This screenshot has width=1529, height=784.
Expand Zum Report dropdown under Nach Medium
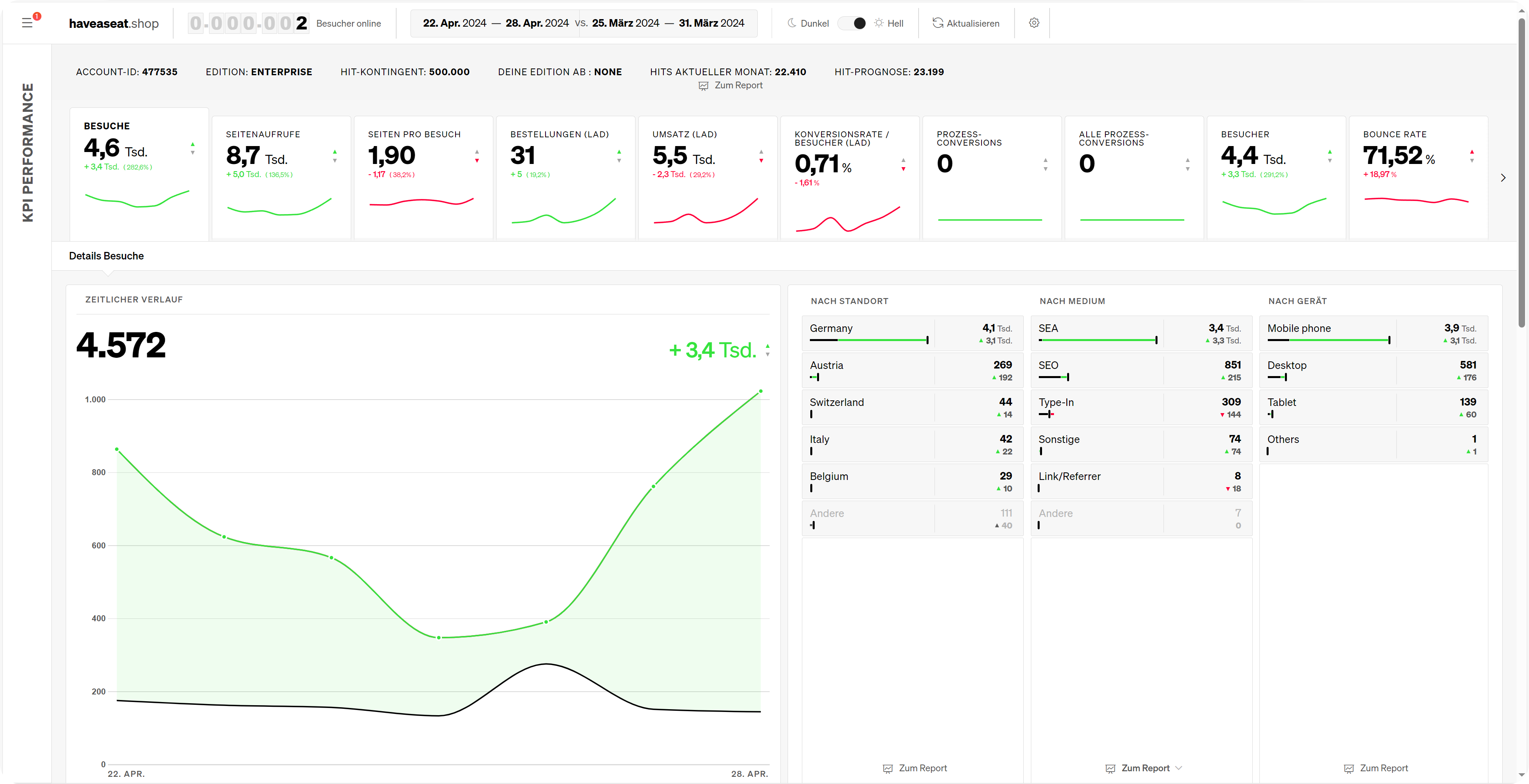(1179, 768)
